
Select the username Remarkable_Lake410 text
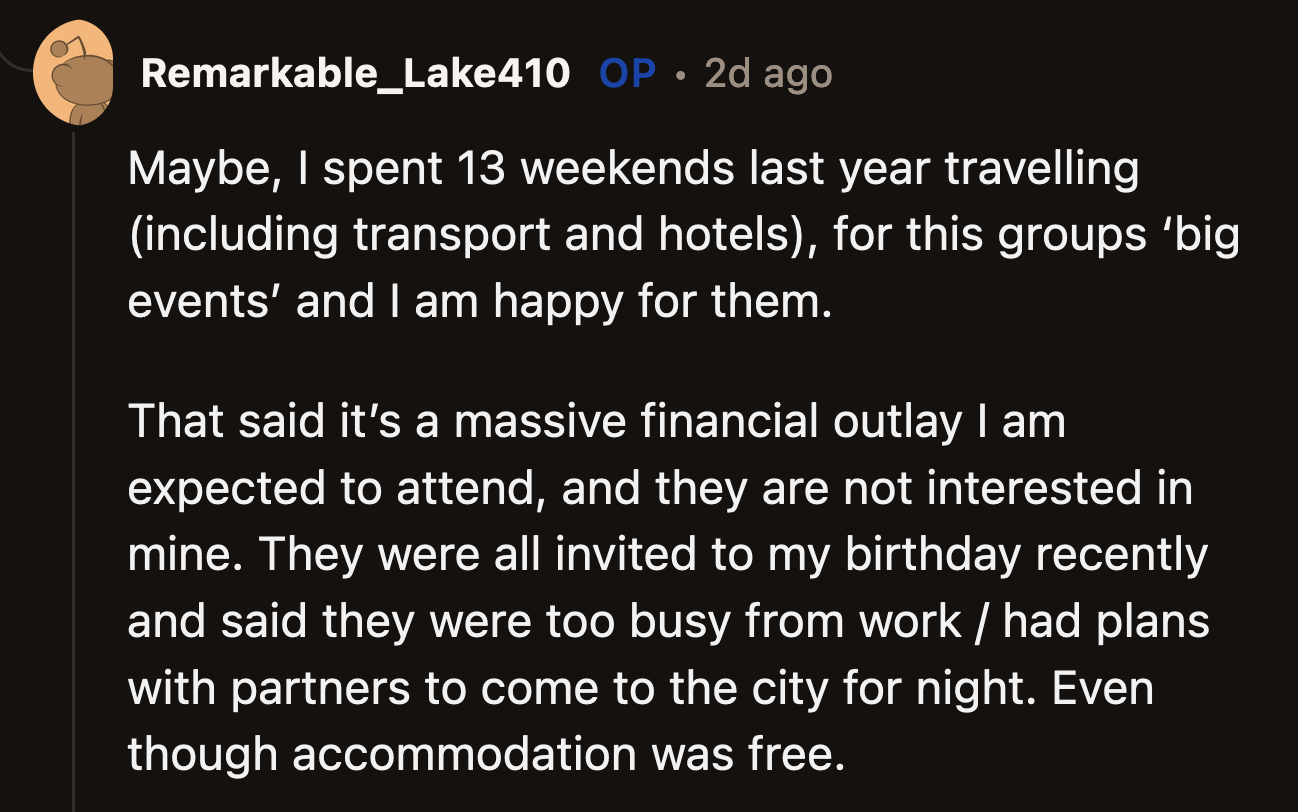[355, 72]
